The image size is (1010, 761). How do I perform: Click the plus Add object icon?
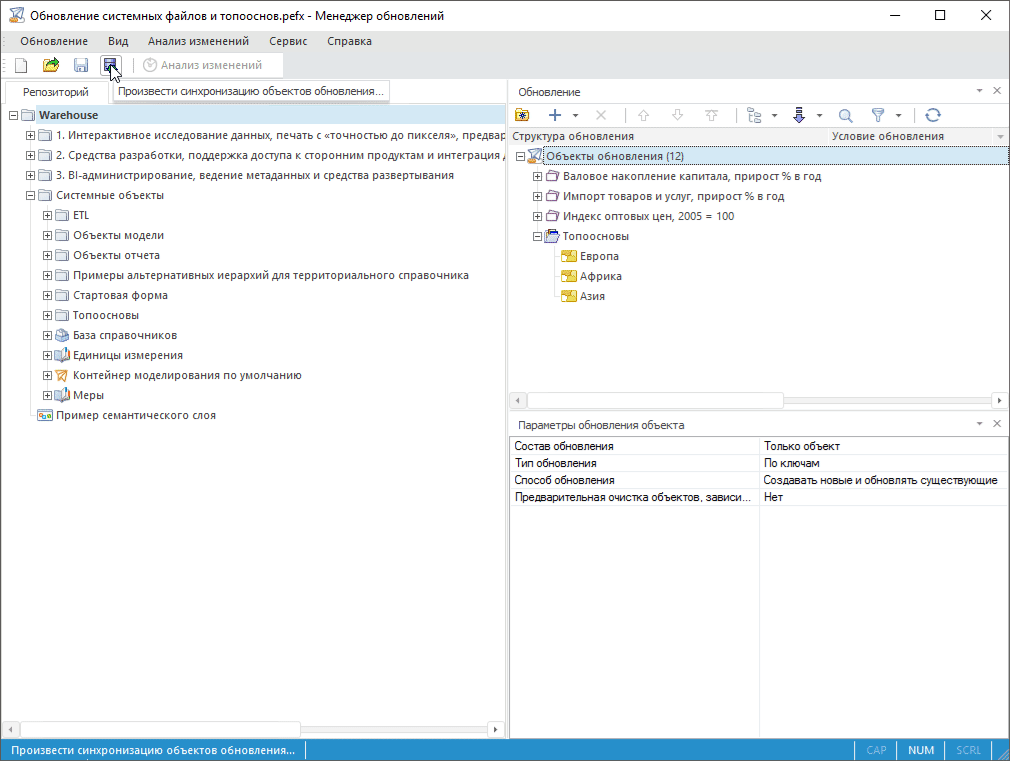(x=555, y=115)
